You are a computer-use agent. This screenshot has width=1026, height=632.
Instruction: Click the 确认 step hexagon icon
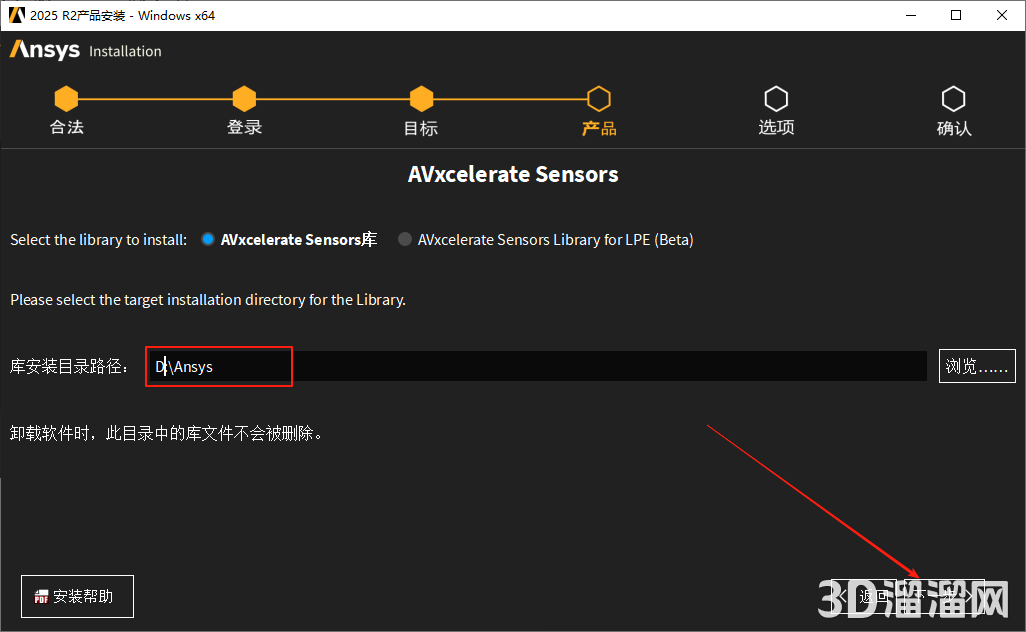tap(953, 99)
